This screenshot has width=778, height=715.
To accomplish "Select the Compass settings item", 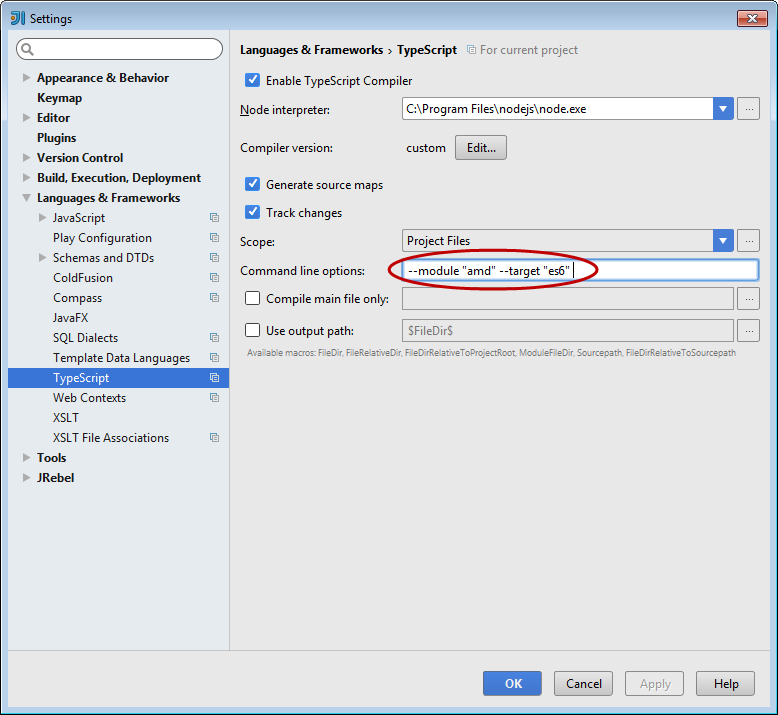I will 77,298.
